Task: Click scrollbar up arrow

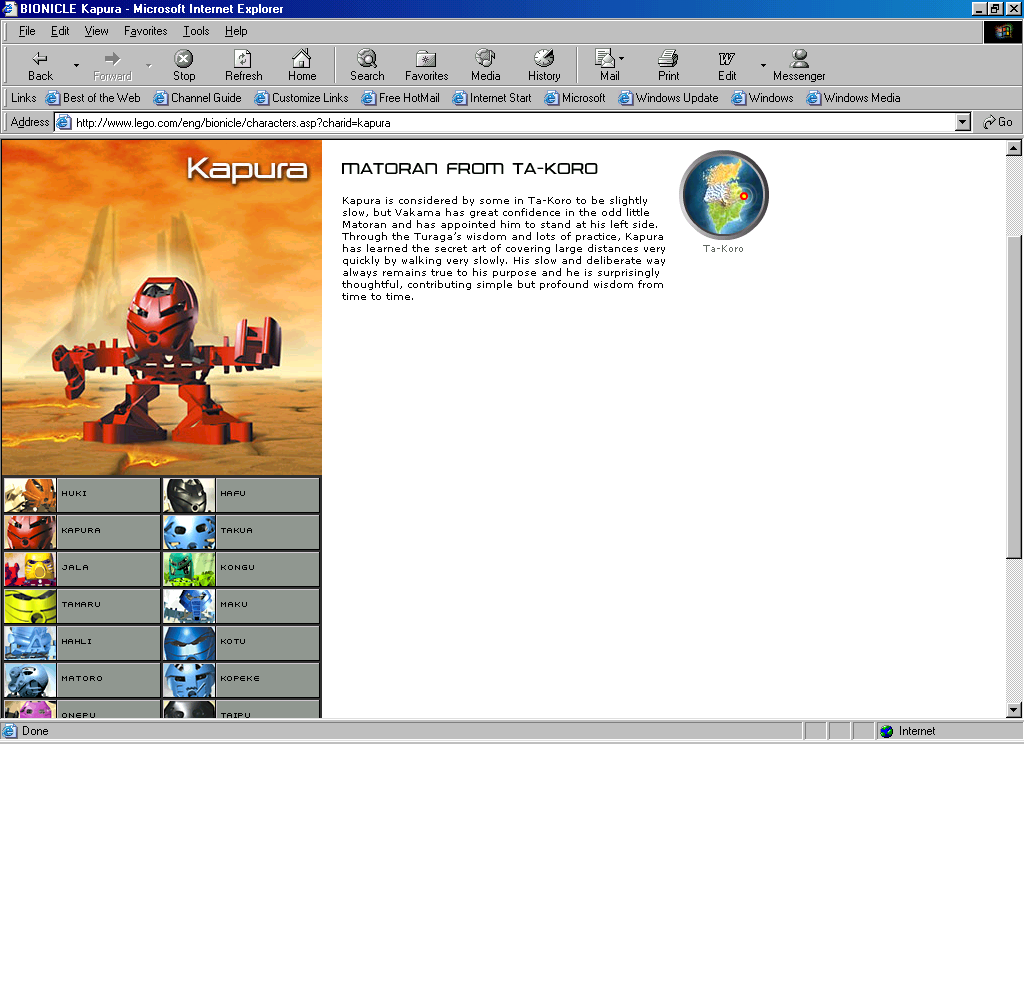Action: point(1014,148)
